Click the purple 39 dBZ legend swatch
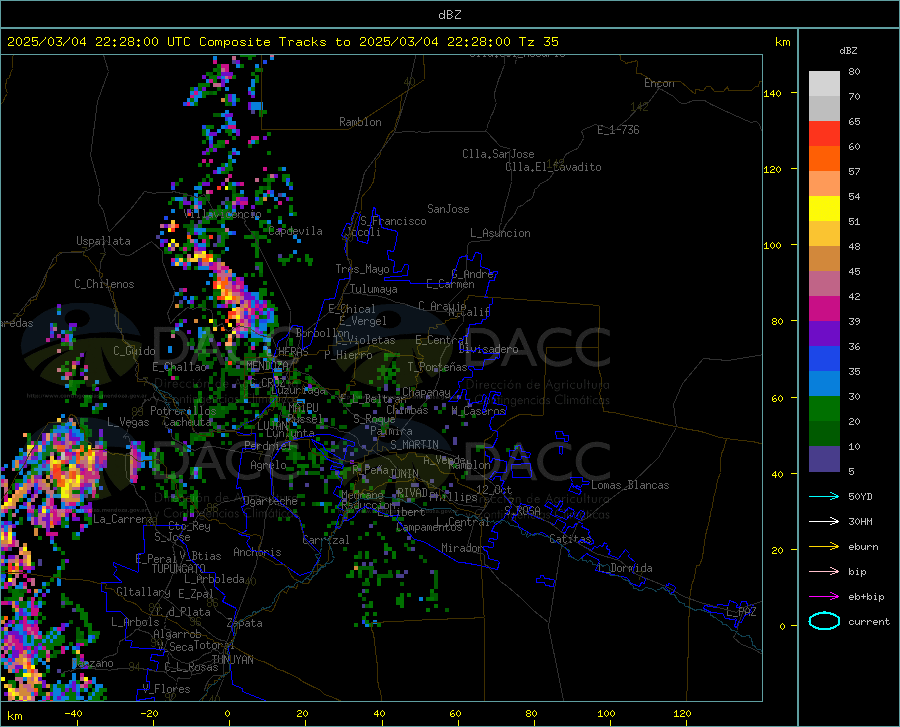Viewport: 900px width, 727px height. click(x=824, y=334)
